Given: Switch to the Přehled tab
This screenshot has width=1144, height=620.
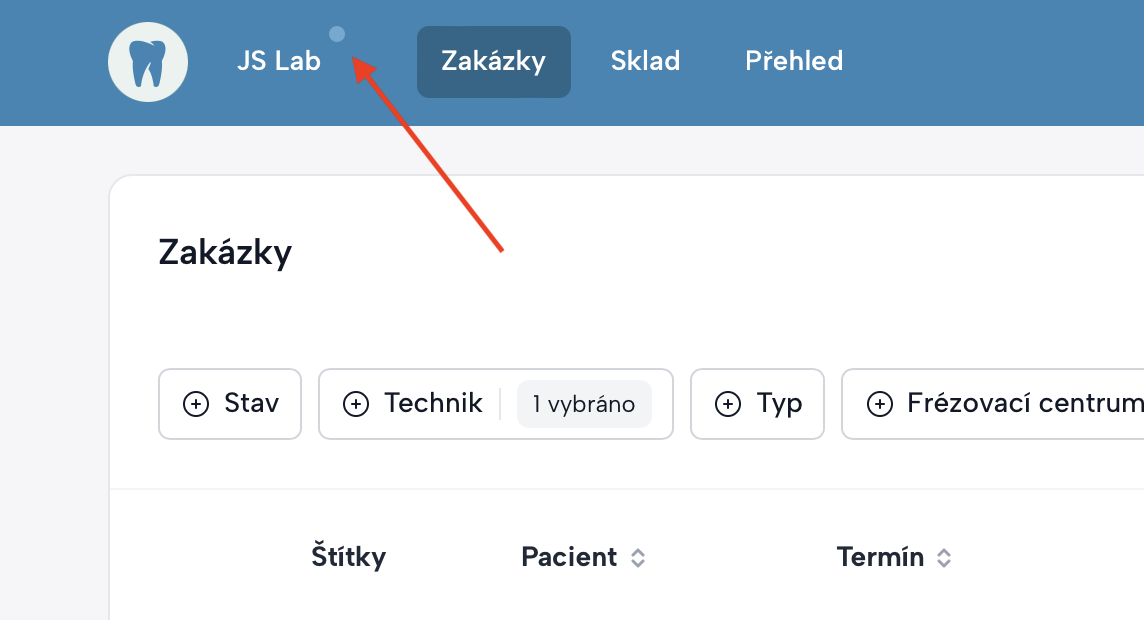Looking at the screenshot, I should pos(793,61).
